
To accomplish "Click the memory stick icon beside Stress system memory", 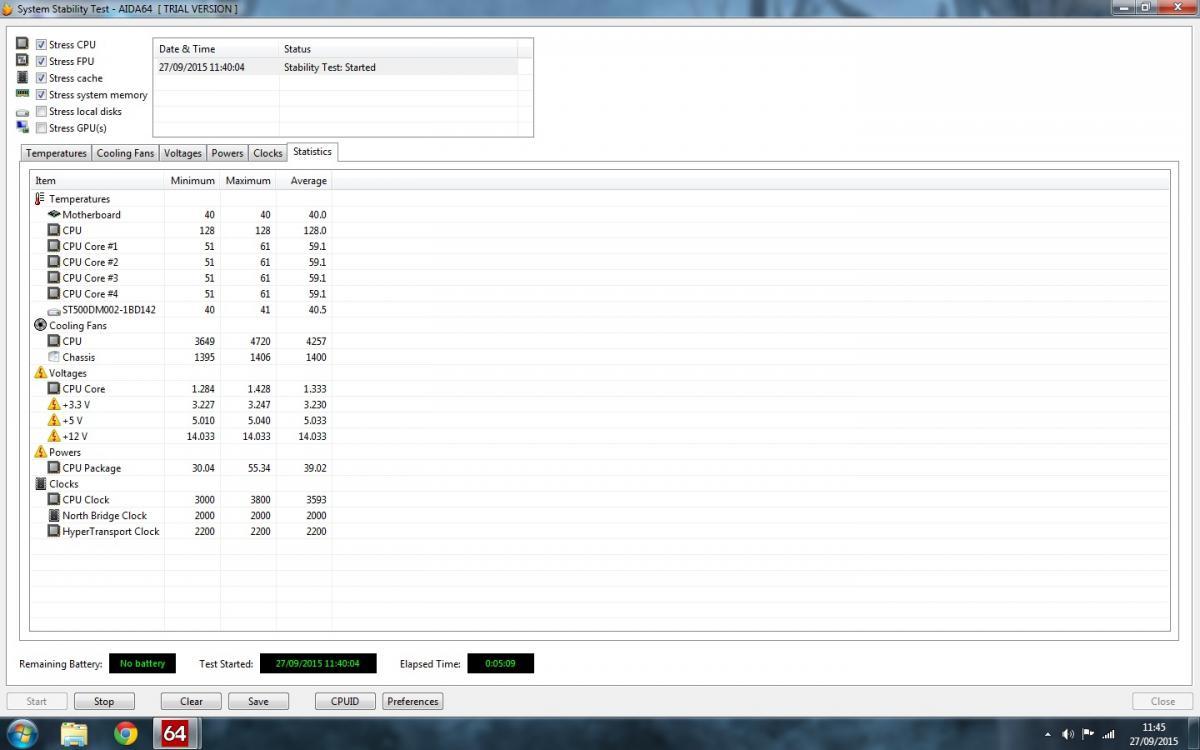I will 22,94.
